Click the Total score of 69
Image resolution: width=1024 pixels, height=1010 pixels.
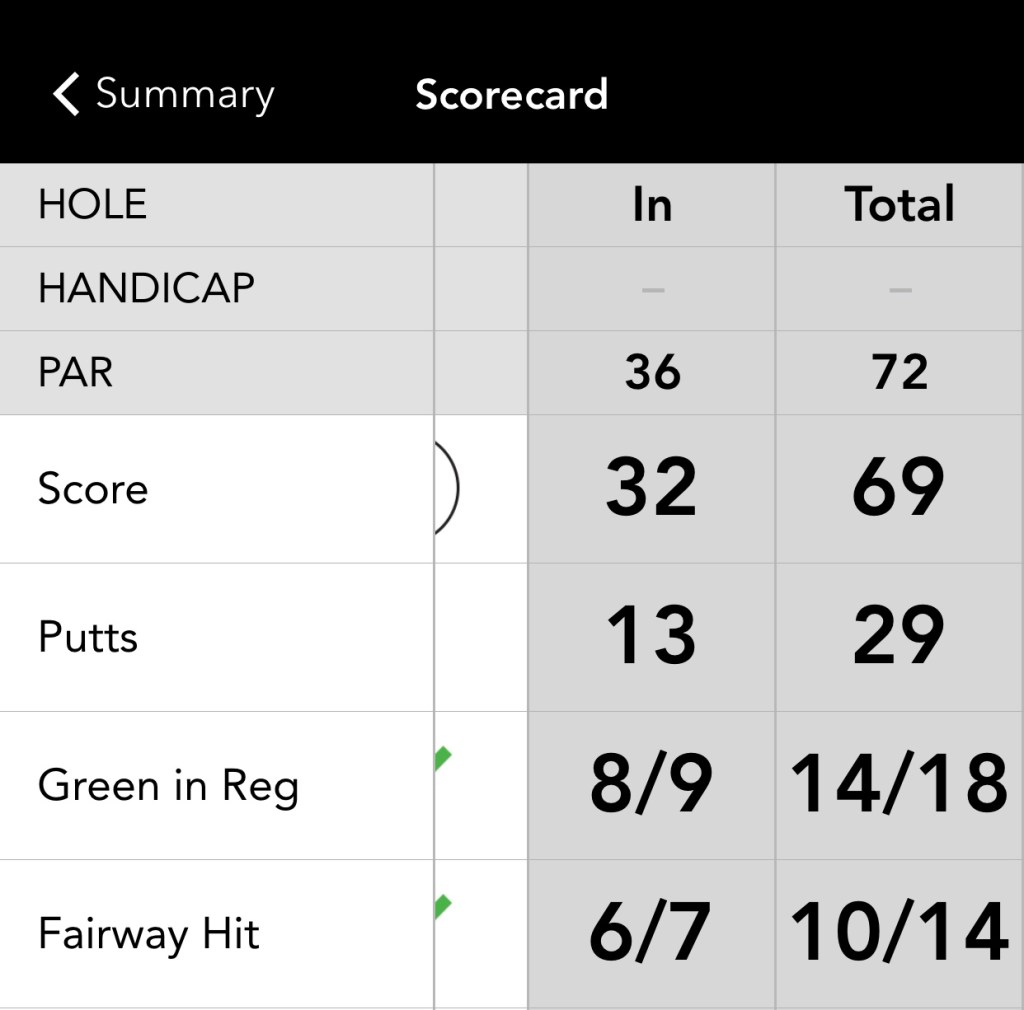(899, 489)
